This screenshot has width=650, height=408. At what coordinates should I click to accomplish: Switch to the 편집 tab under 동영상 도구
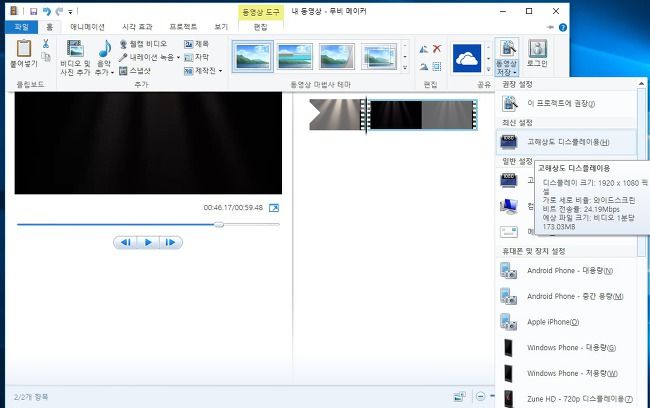pyautogui.click(x=260, y=27)
